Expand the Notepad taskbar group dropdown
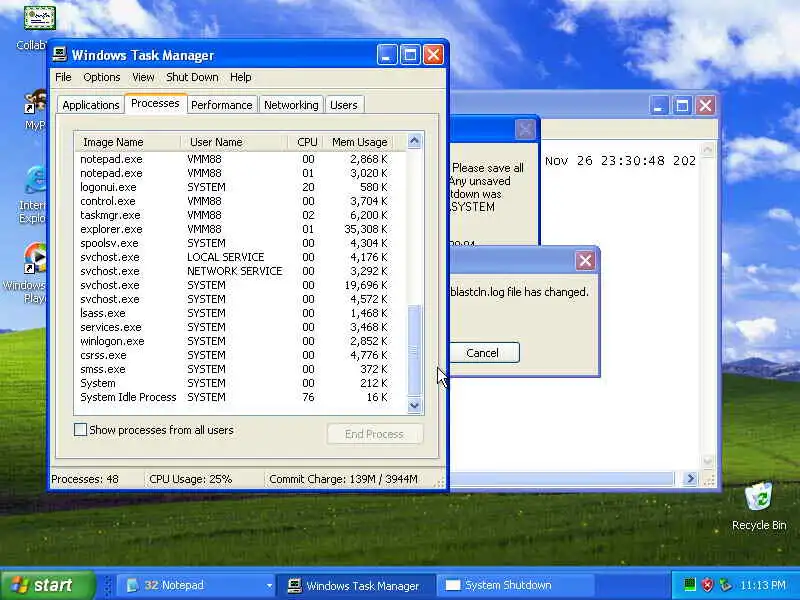Image resolution: width=800 pixels, height=600 pixels. click(269, 585)
